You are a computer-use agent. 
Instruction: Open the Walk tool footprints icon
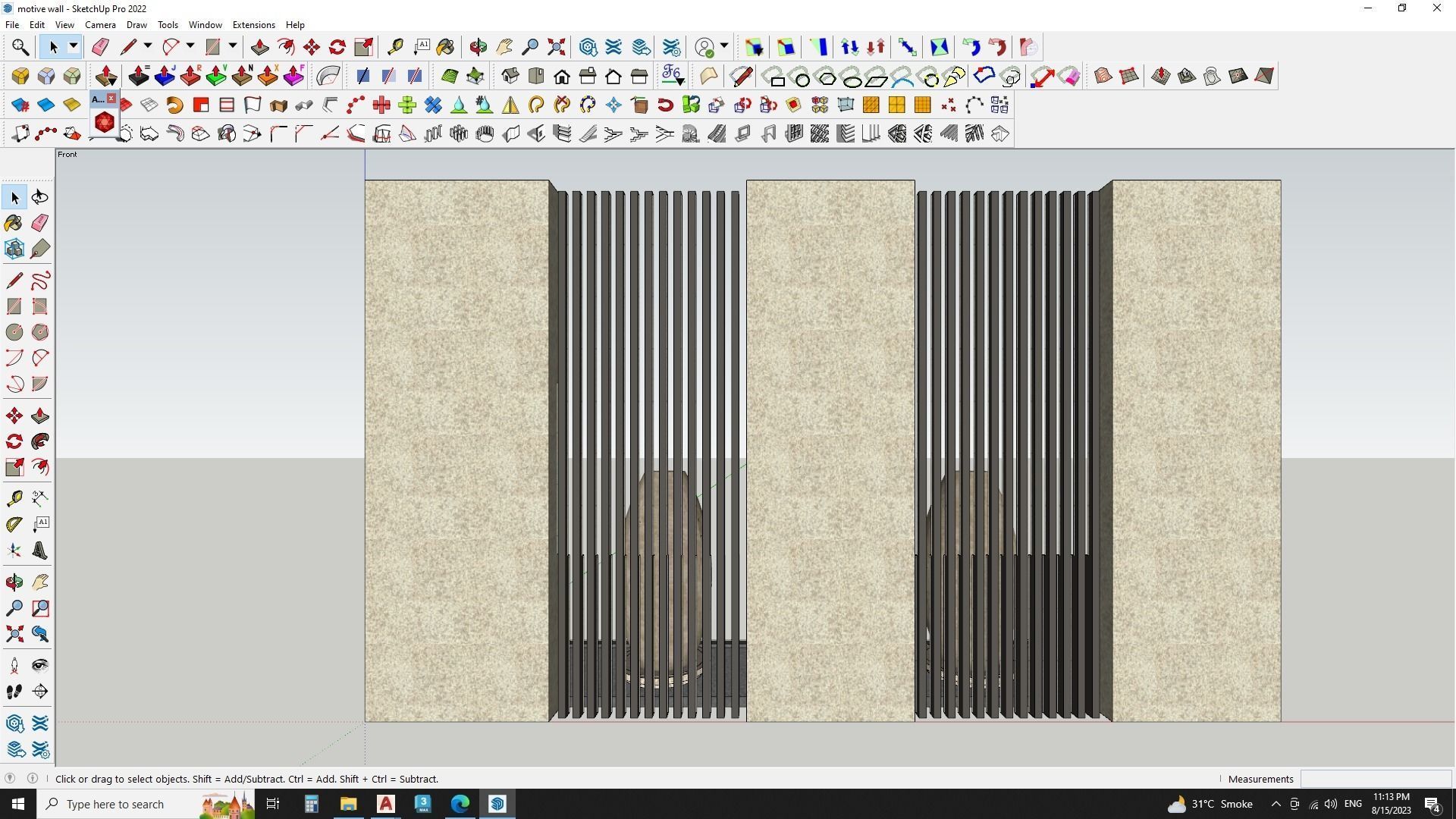[x=14, y=692]
